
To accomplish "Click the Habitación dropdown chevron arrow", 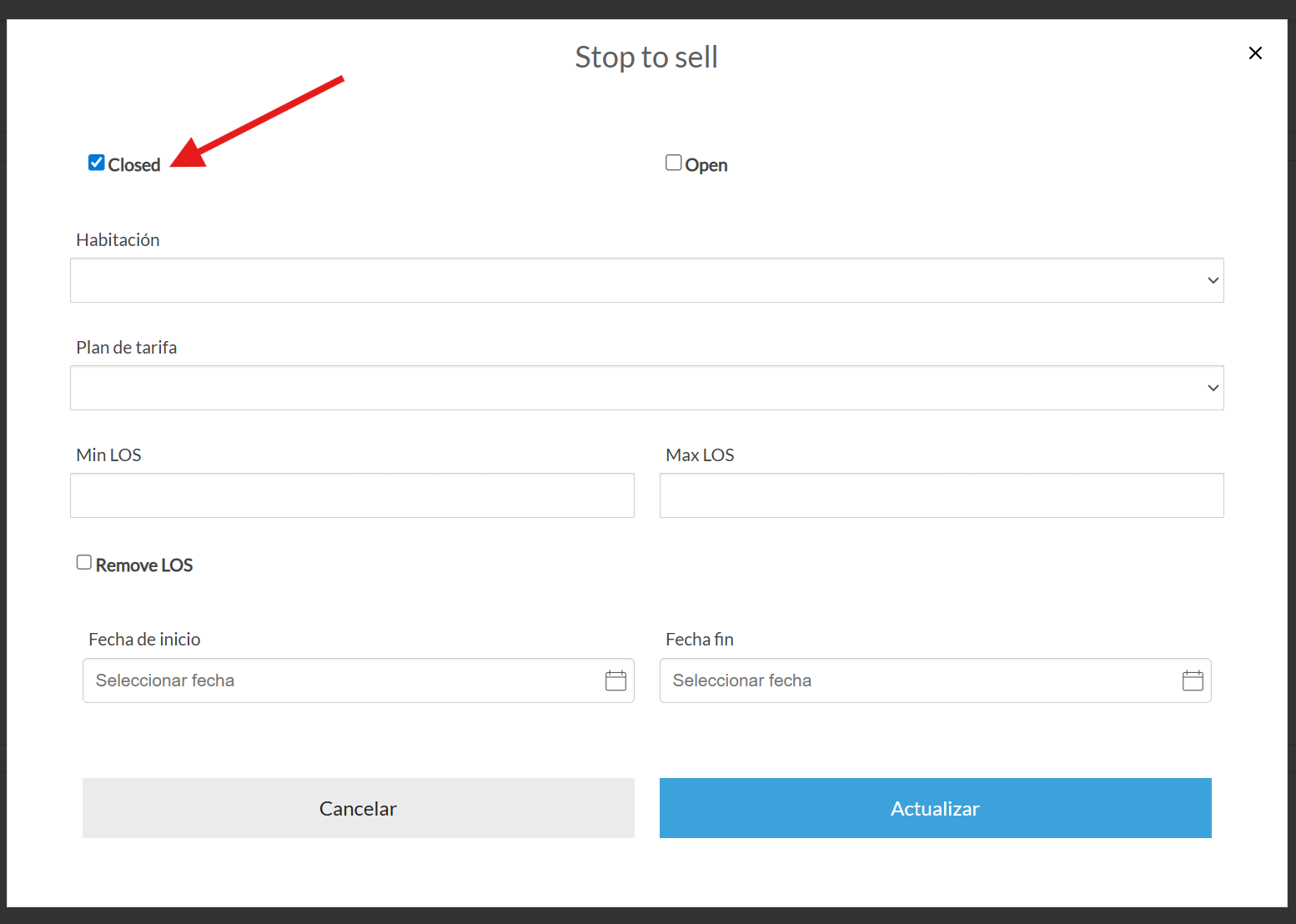I will [x=1213, y=280].
